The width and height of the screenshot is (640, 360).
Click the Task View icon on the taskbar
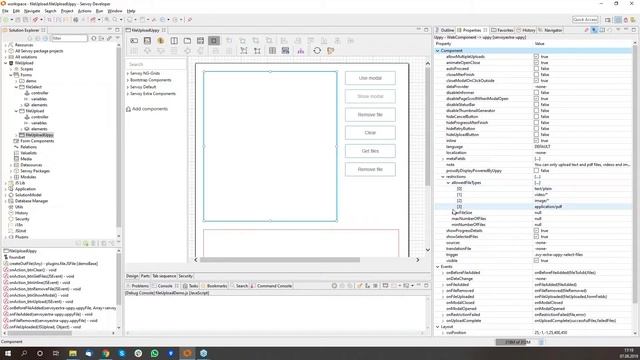(56, 353)
